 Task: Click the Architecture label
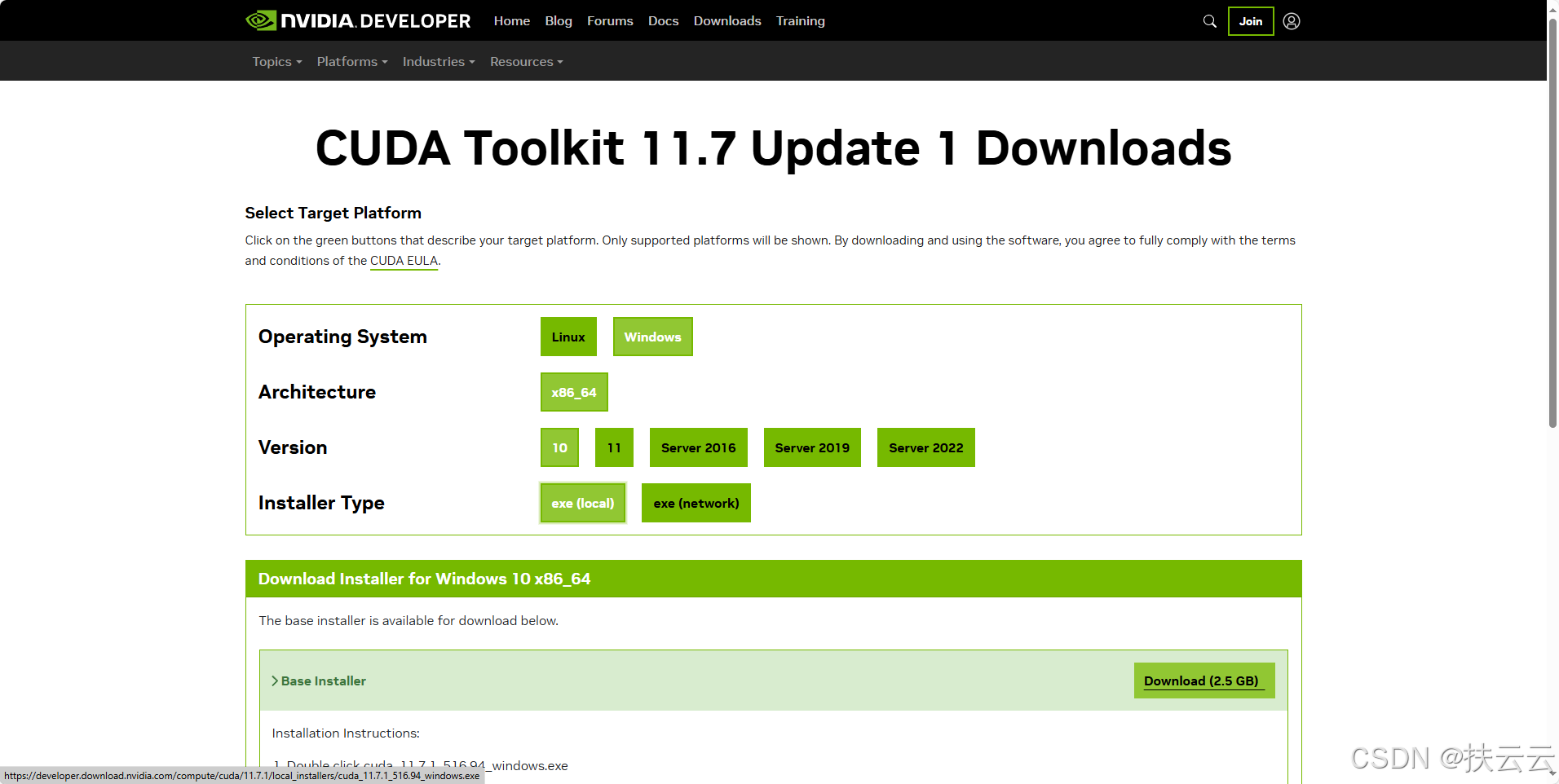317,392
